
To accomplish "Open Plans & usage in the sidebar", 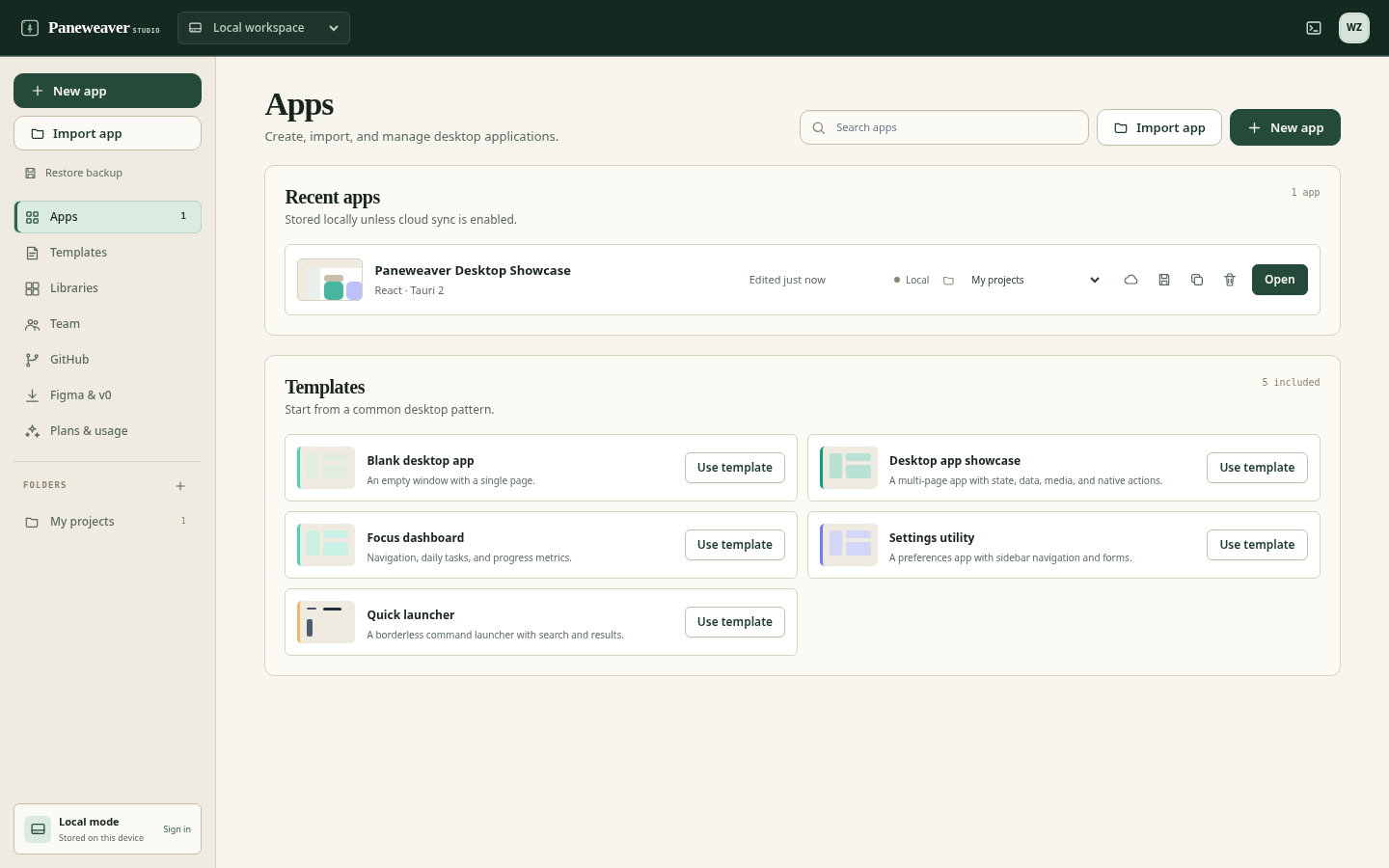I will pos(107,431).
